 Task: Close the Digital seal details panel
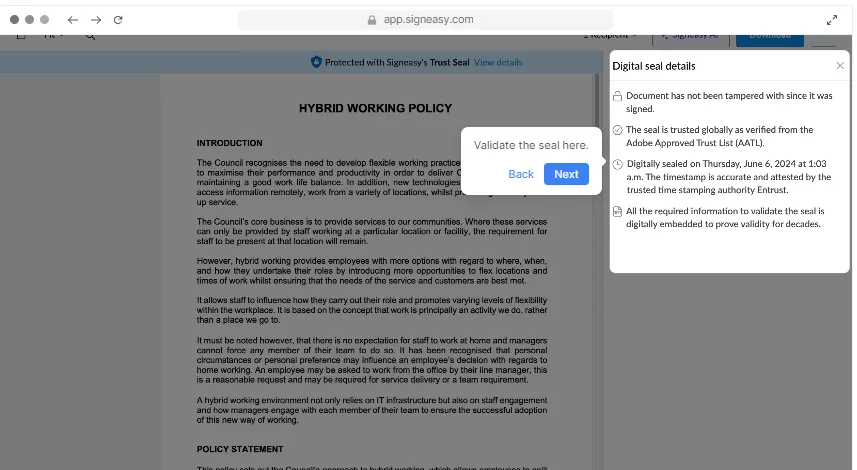point(840,66)
